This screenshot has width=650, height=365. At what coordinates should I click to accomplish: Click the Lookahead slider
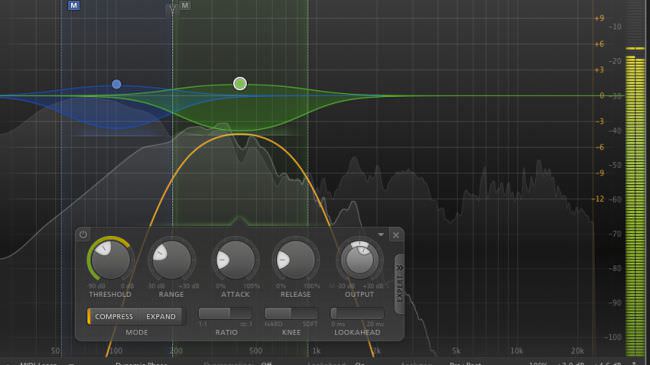point(357,314)
